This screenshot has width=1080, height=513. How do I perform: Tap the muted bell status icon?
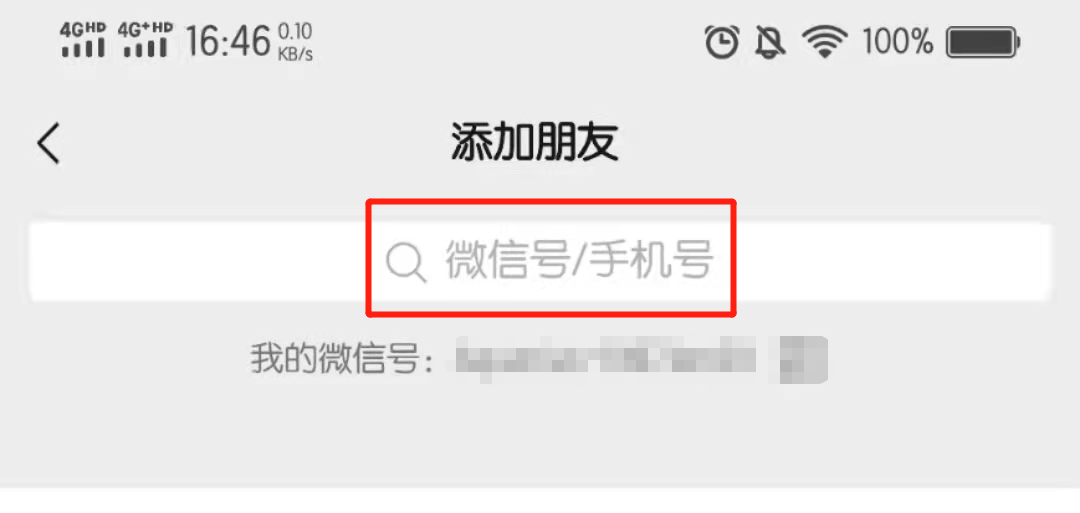pyautogui.click(x=771, y=41)
